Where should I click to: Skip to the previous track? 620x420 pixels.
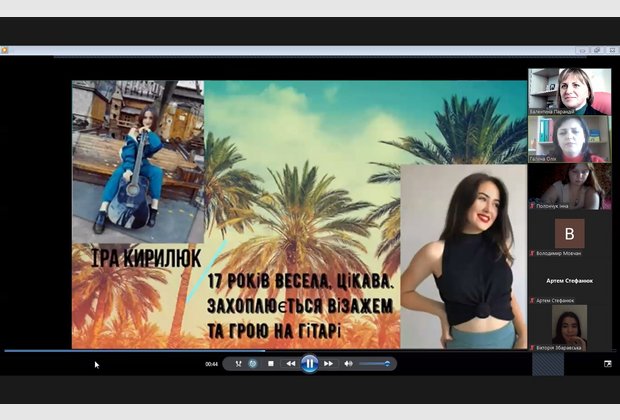pyautogui.click(x=290, y=364)
